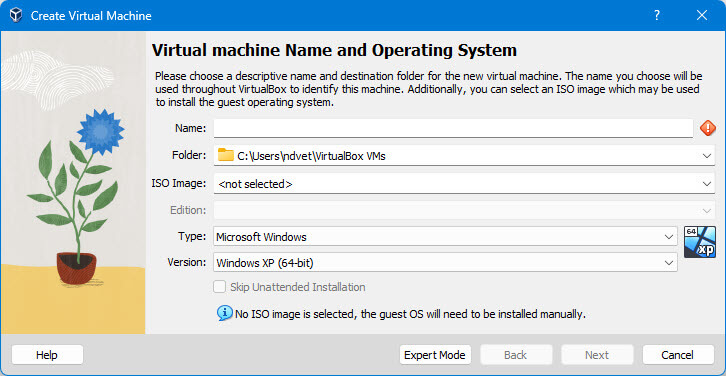Toggle Skip Unattended Installation checkbox

coord(219,287)
